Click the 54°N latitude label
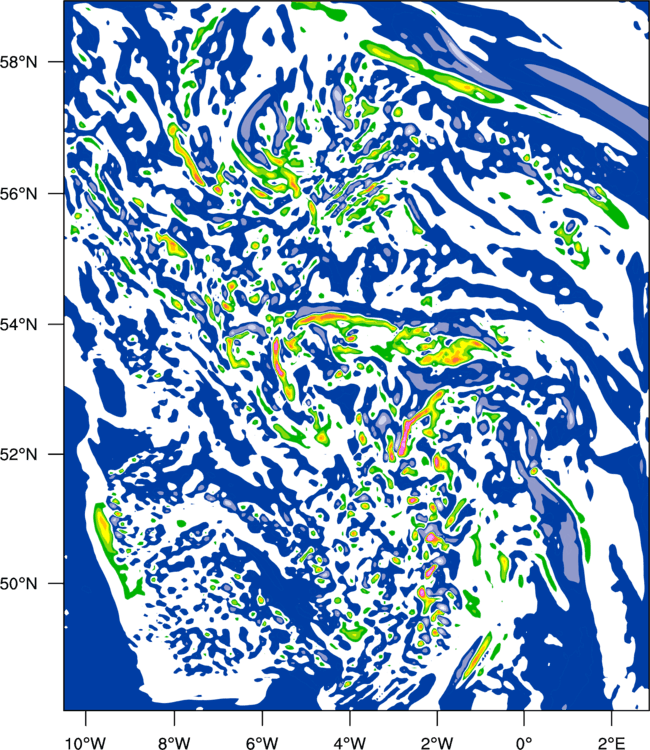The height and width of the screenshot is (750, 650). [x=19, y=324]
